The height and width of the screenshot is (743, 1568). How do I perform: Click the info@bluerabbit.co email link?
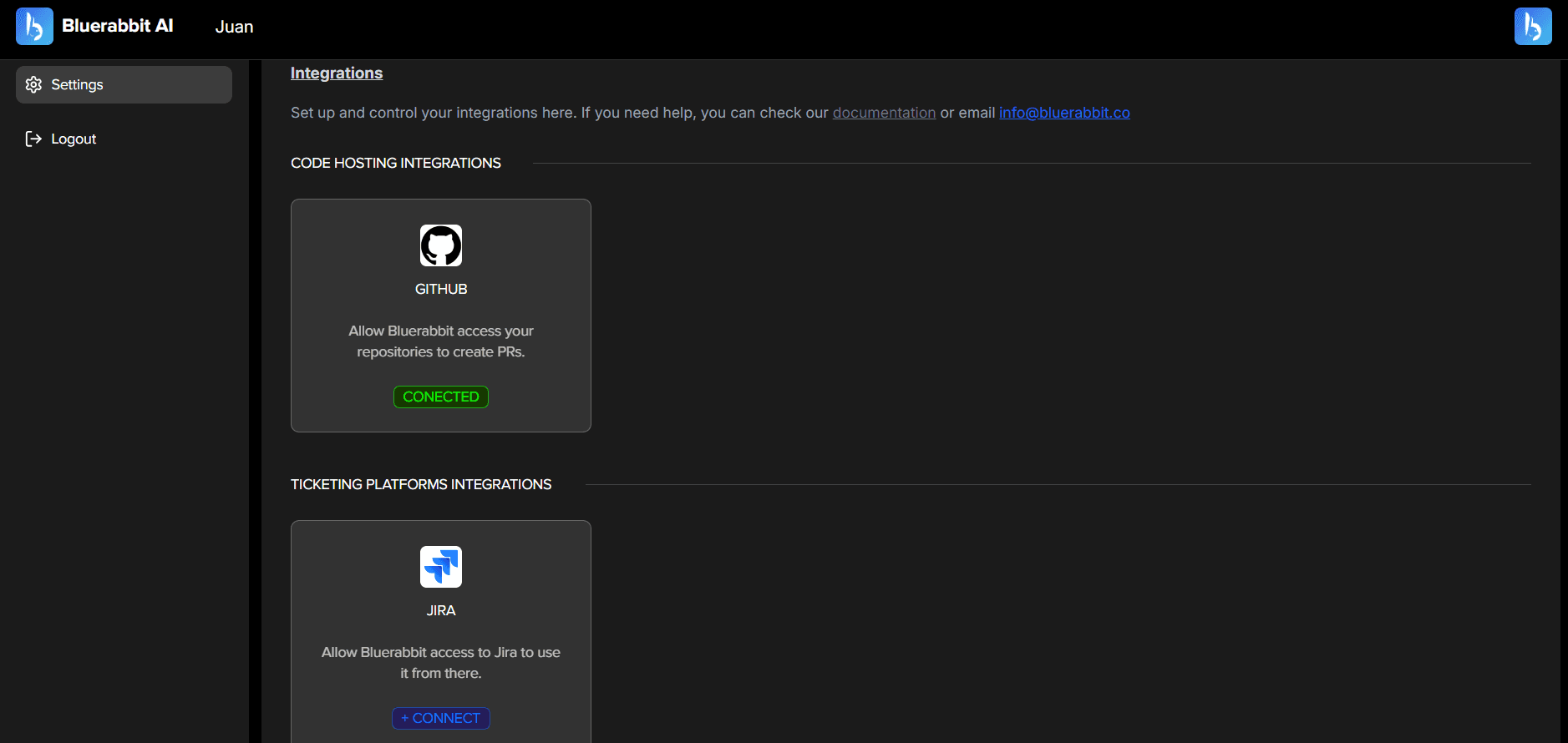click(1063, 113)
